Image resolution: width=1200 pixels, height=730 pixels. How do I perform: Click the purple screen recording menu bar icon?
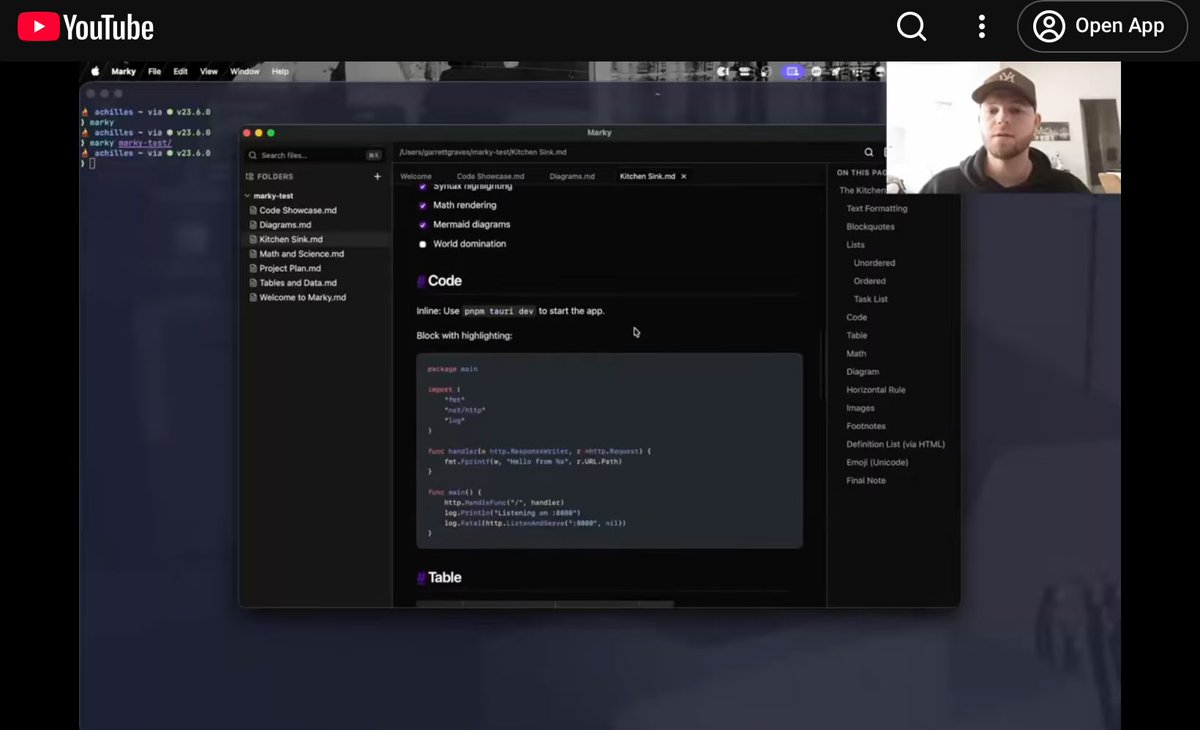[792, 71]
